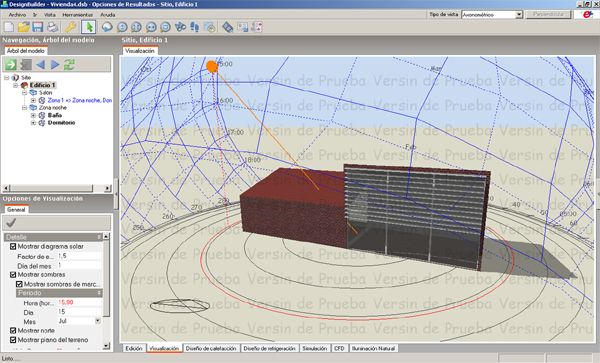Open a file with the folder icon
The image size is (600, 363).
[x=23, y=27]
